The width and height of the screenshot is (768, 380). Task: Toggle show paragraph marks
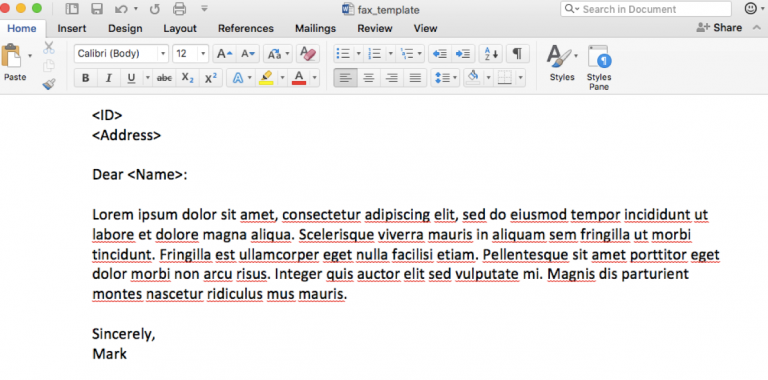tap(517, 53)
